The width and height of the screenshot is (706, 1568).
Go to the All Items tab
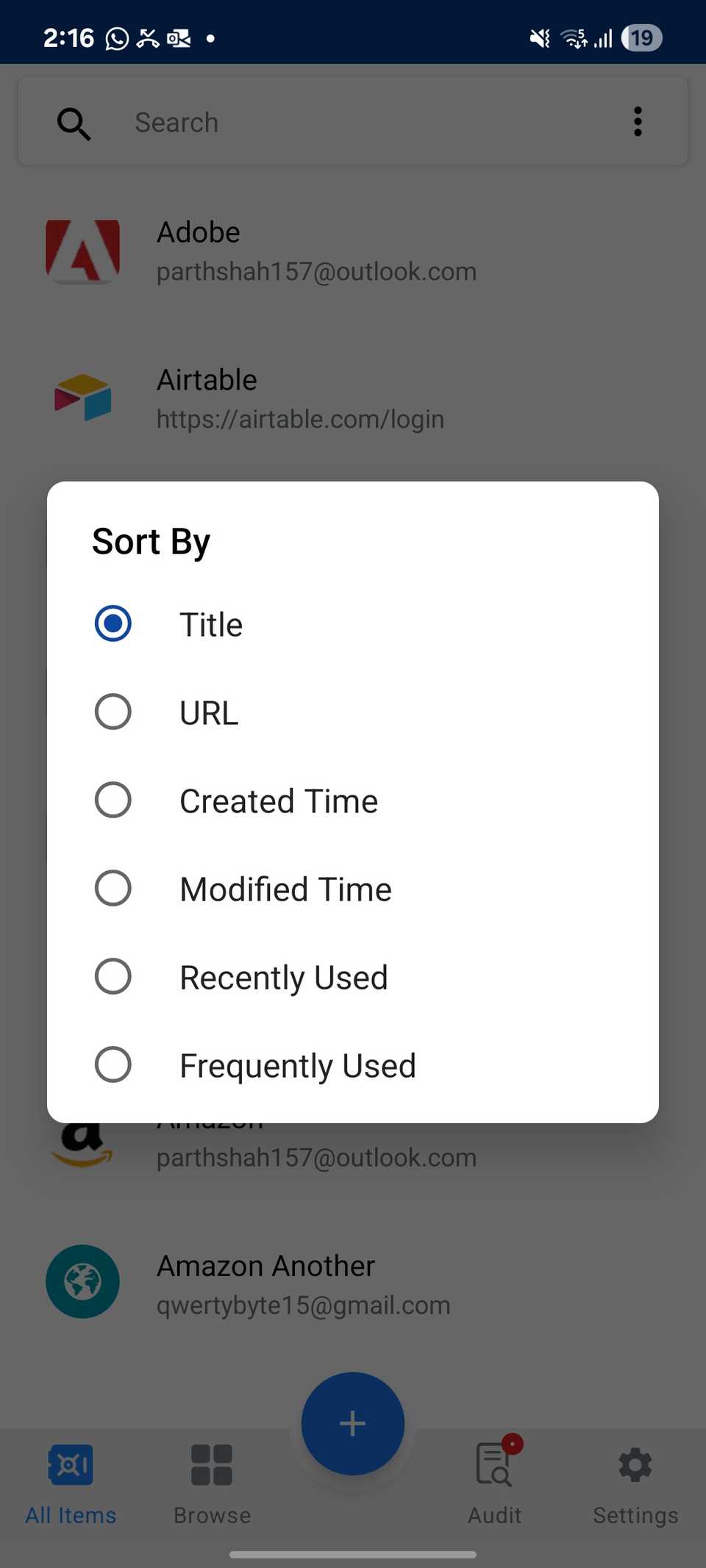(71, 1480)
